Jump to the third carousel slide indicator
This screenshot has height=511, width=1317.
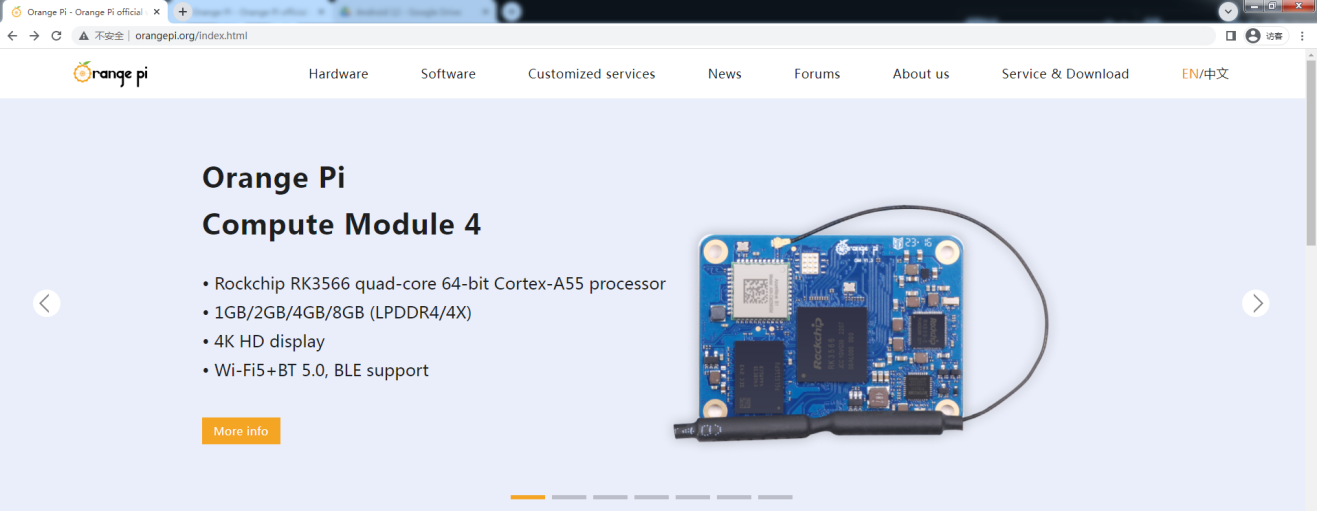tap(610, 497)
